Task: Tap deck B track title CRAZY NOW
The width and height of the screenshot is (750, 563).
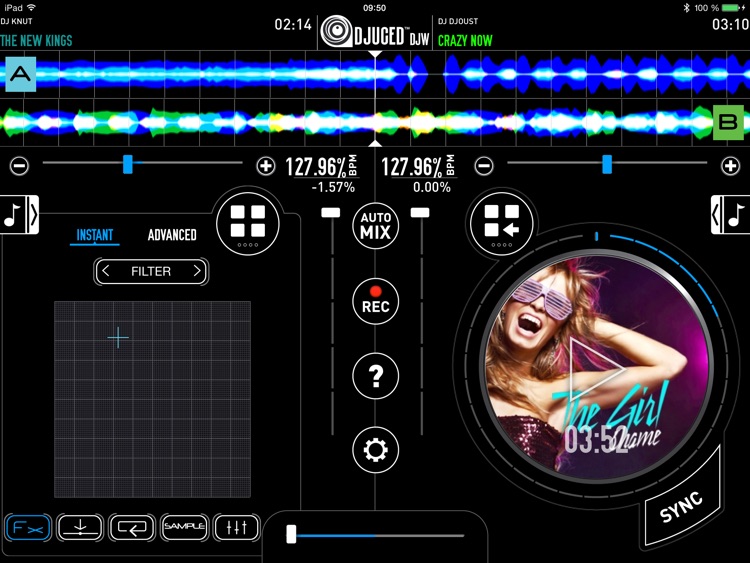Action: tap(465, 41)
